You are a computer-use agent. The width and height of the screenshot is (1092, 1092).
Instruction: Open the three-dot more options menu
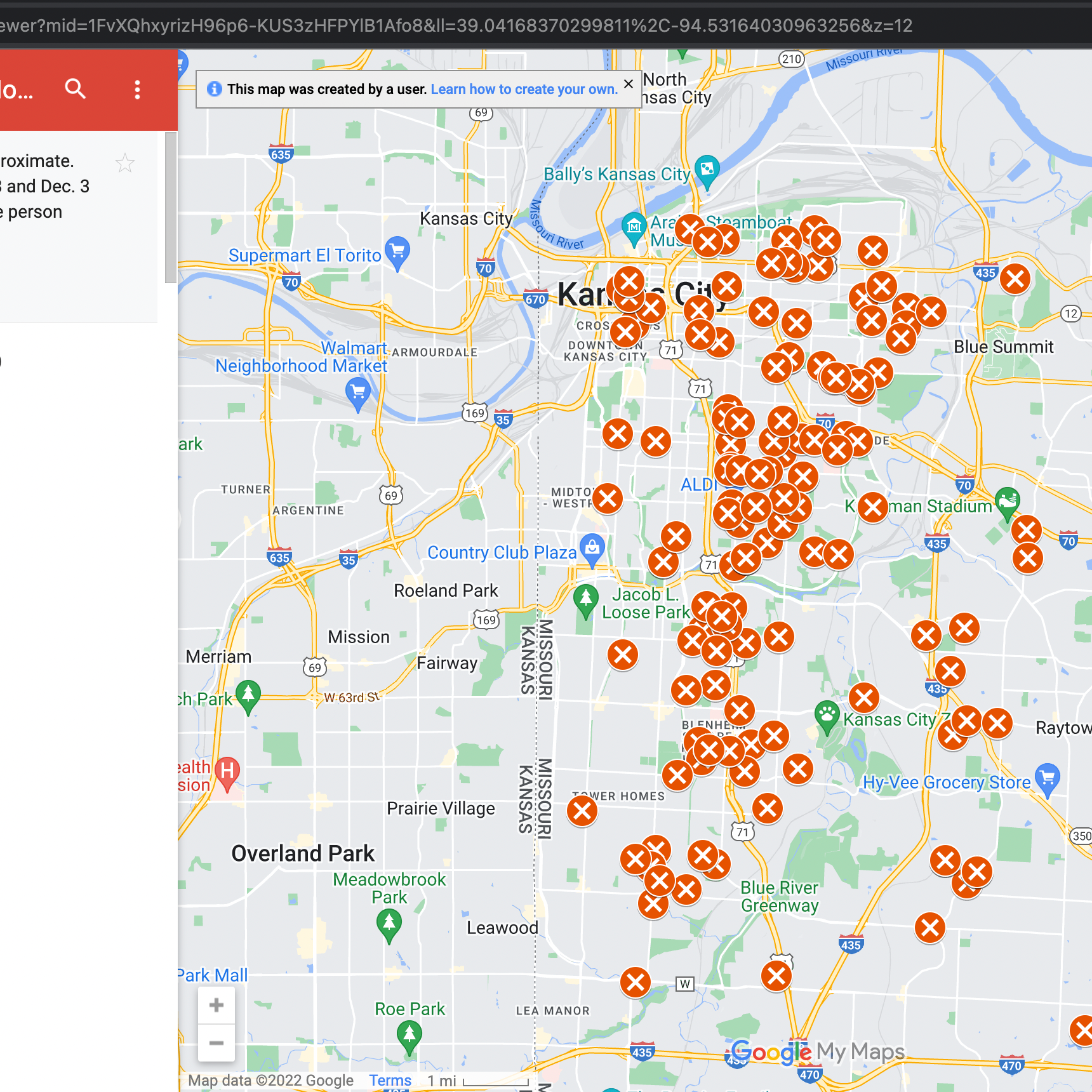tap(137, 90)
